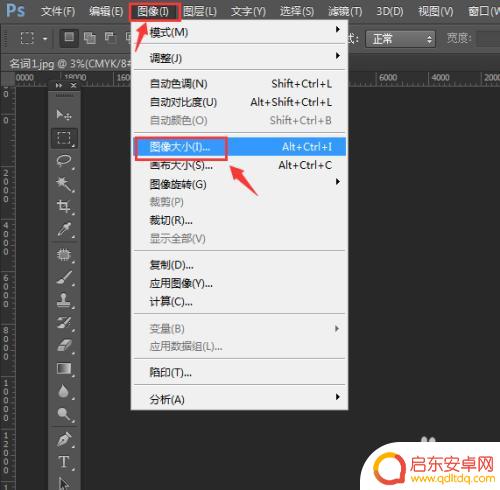
Task: Select the Eyedropper tool
Action: [64, 229]
